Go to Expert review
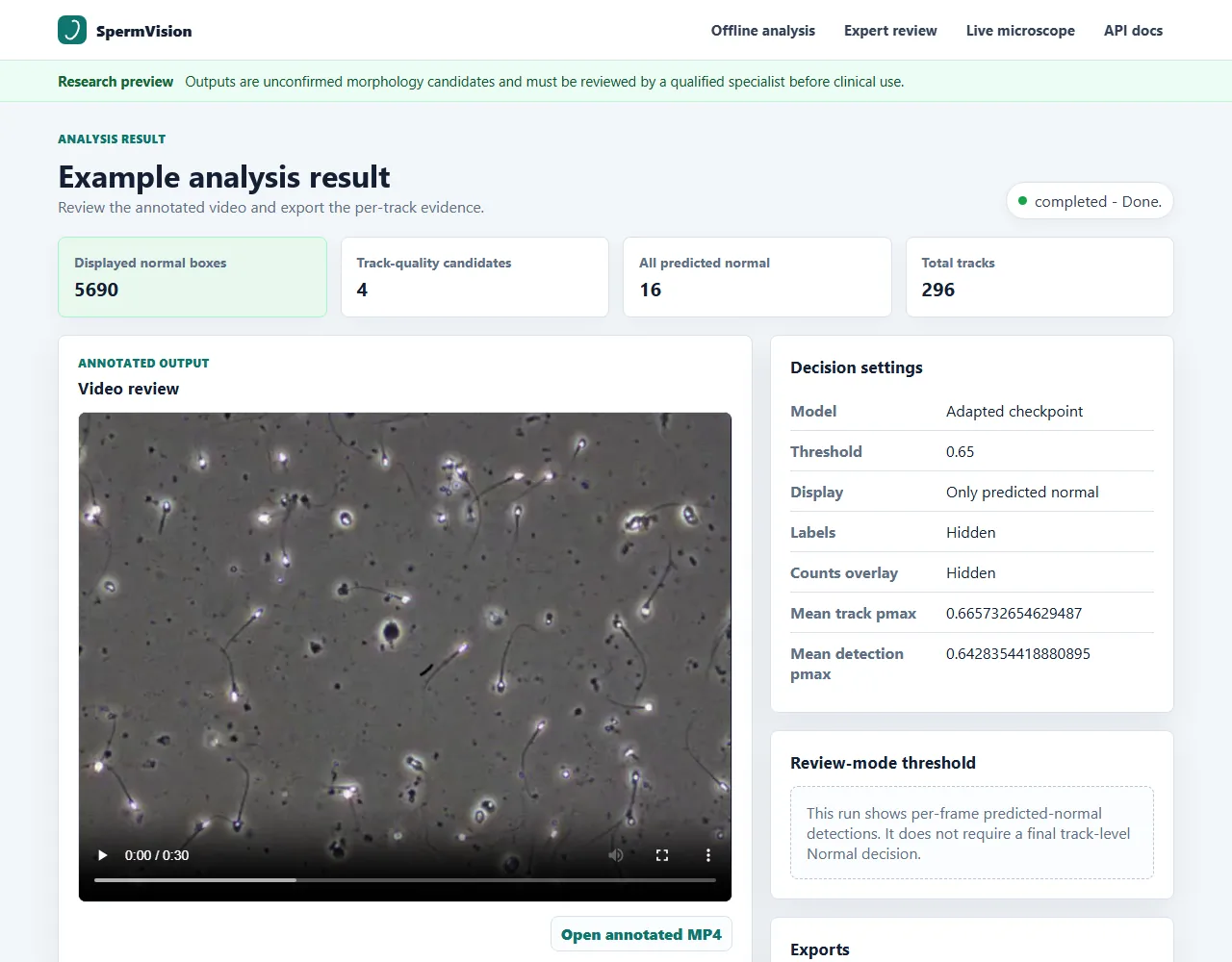 click(890, 31)
